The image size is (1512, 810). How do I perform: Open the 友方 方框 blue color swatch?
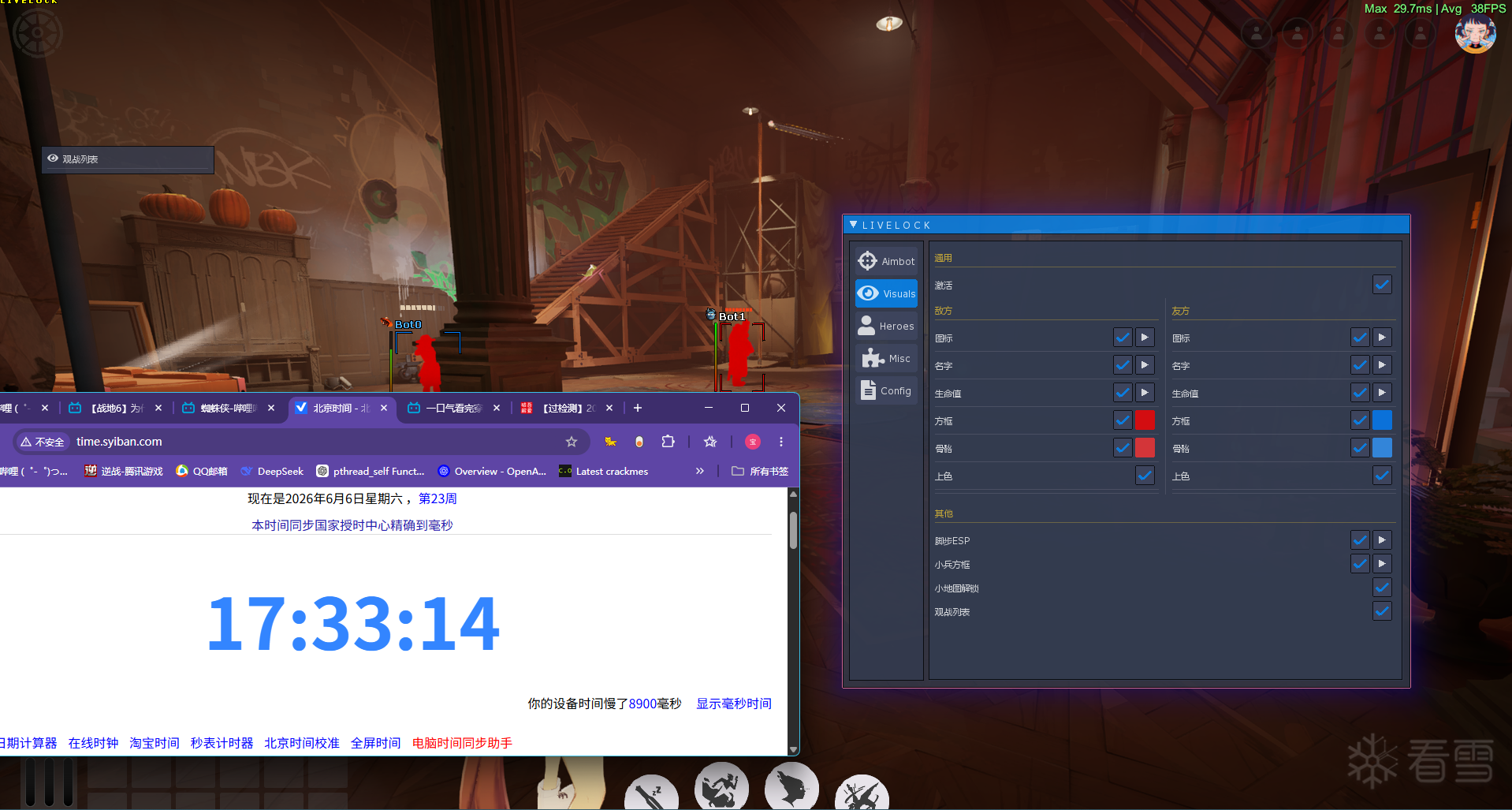1382,420
